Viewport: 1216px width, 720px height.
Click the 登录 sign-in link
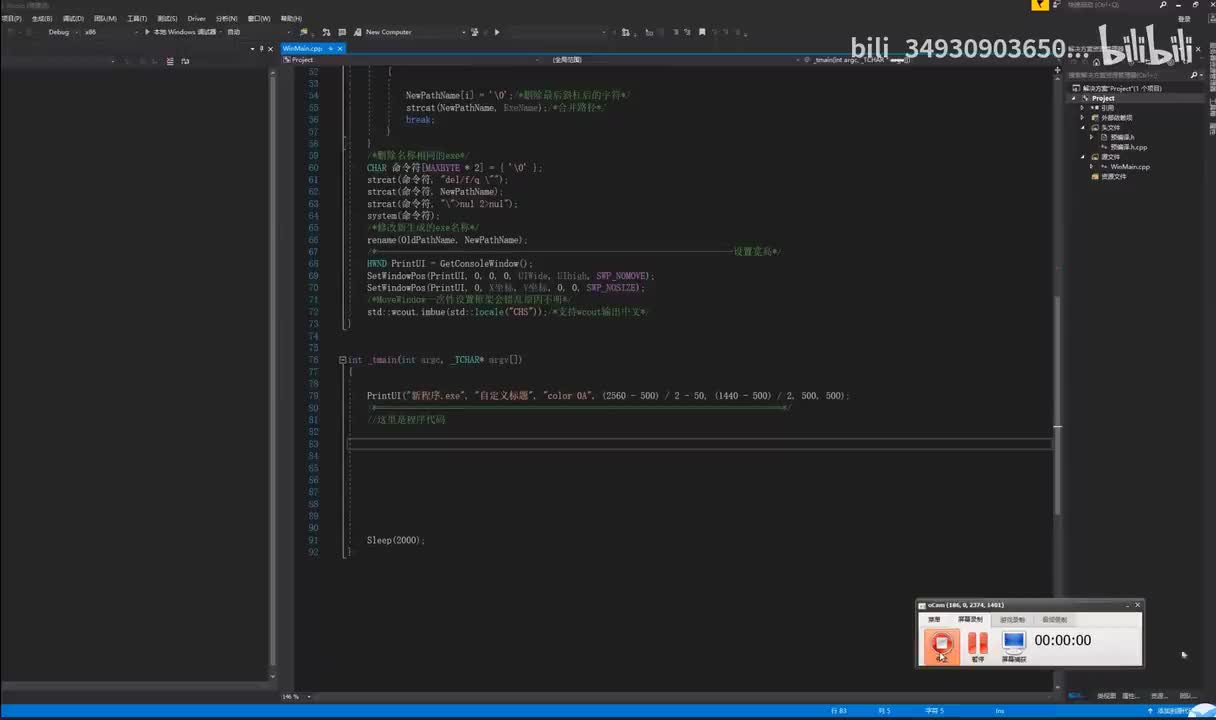pos(1184,18)
